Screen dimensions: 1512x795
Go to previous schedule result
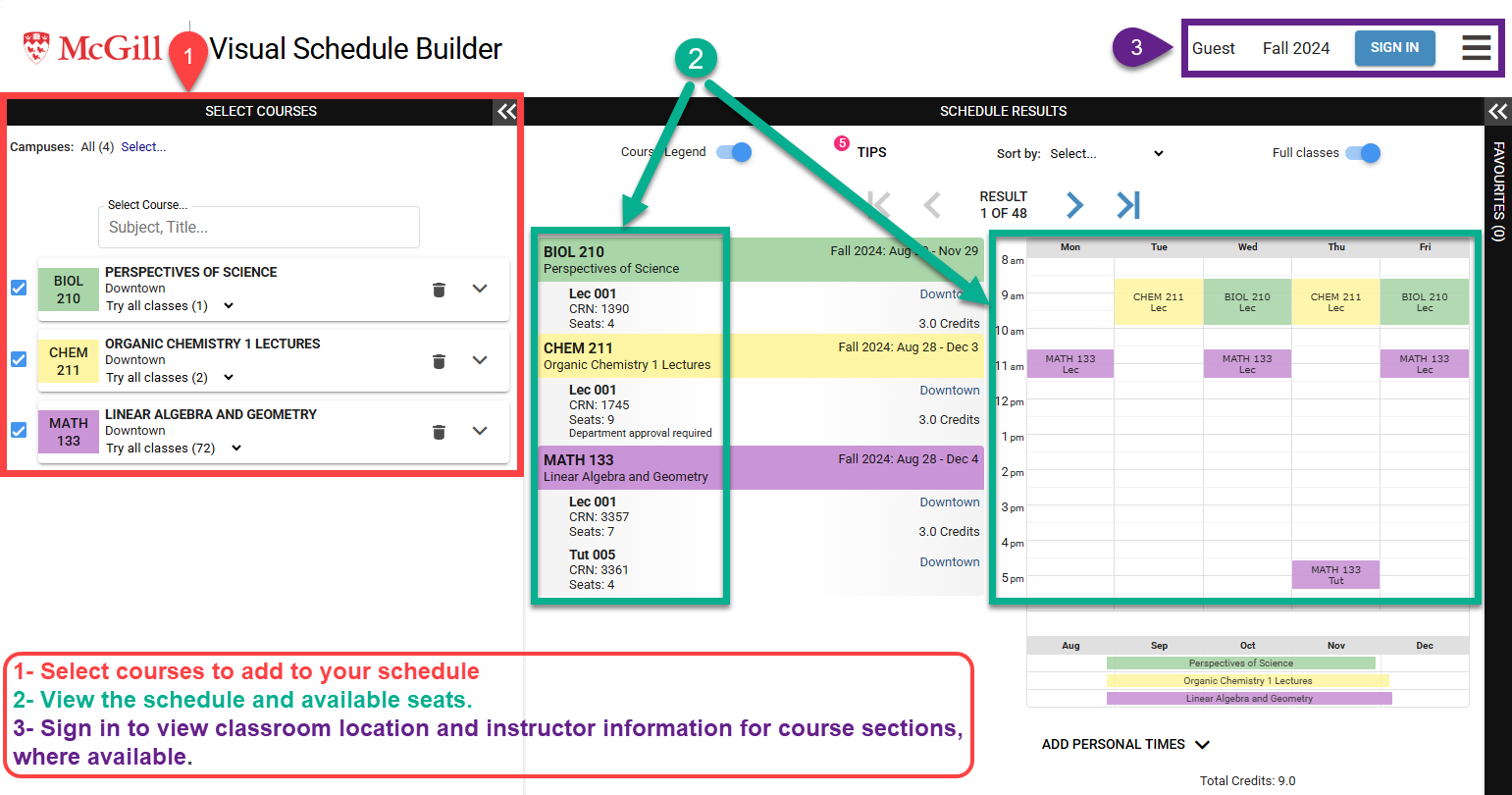coord(932,205)
